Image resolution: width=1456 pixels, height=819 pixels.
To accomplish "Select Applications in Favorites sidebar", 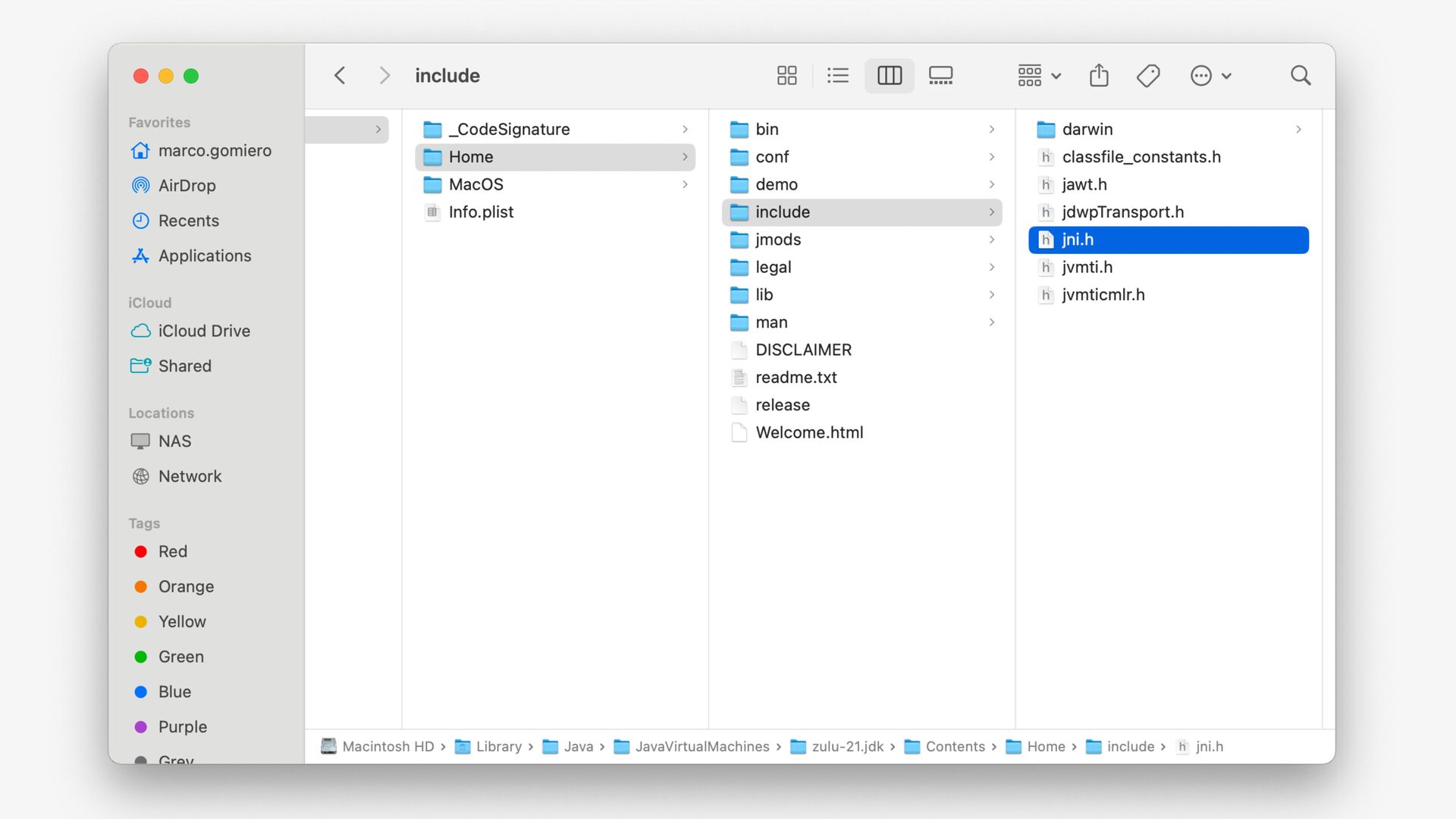I will pyautogui.click(x=204, y=256).
